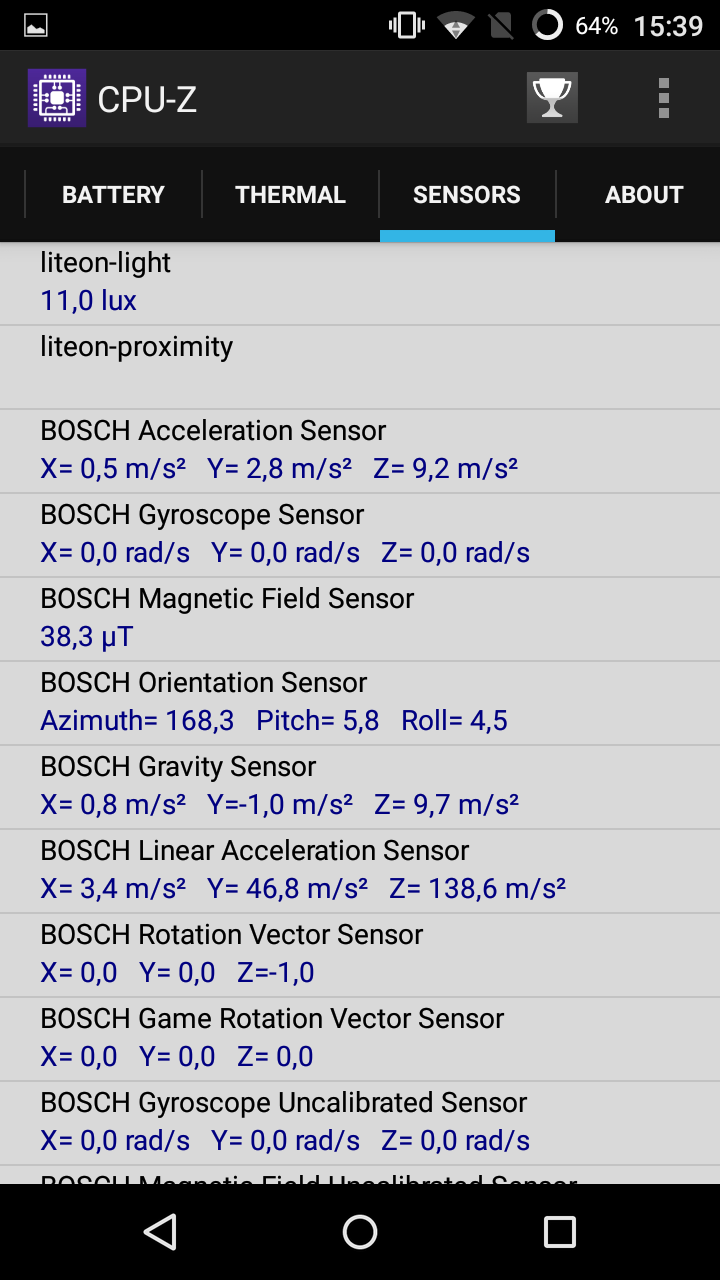Switch to the BATTERY tab
The image size is (720, 1280).
[113, 195]
